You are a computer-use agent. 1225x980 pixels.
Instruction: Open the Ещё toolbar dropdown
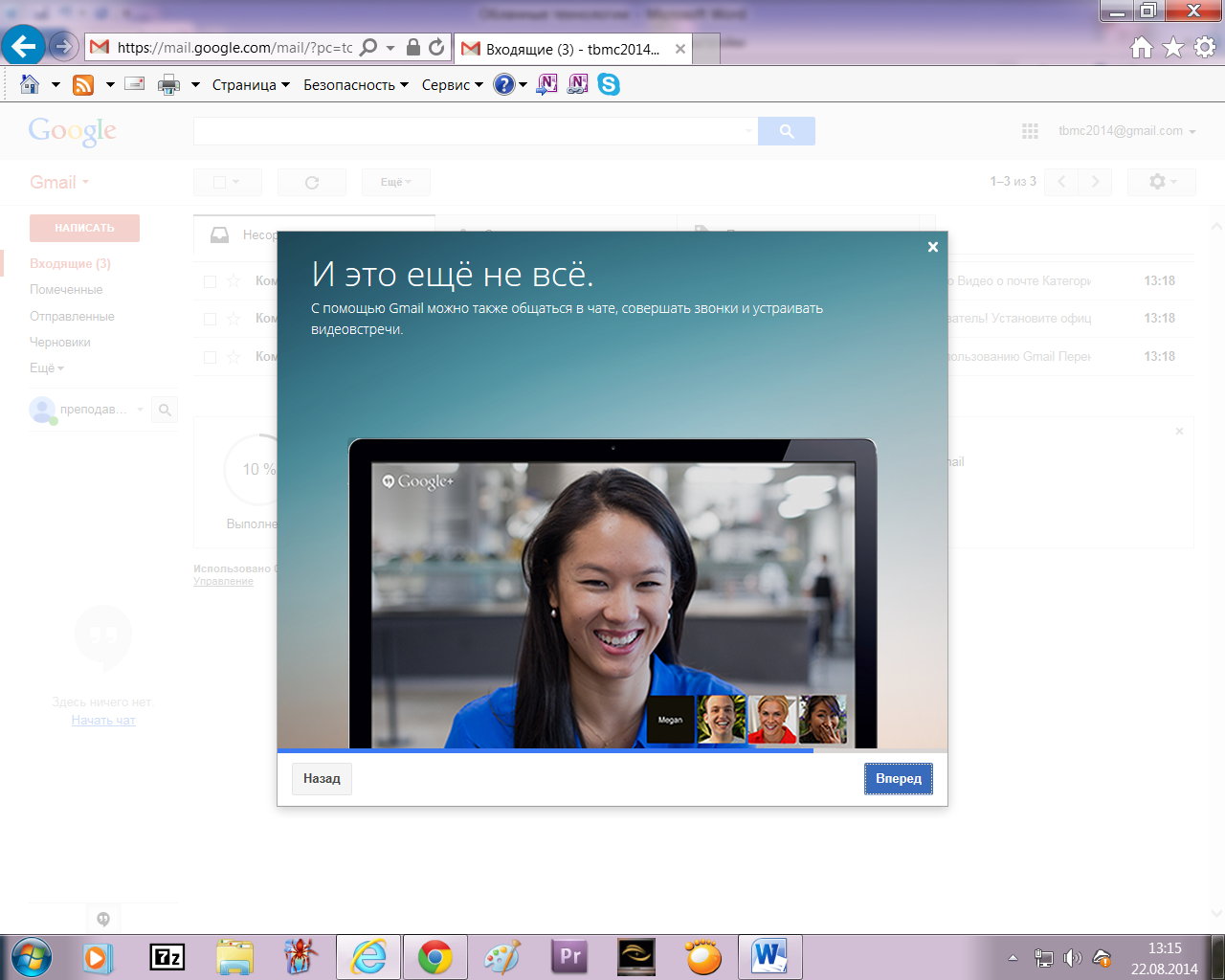click(x=396, y=182)
